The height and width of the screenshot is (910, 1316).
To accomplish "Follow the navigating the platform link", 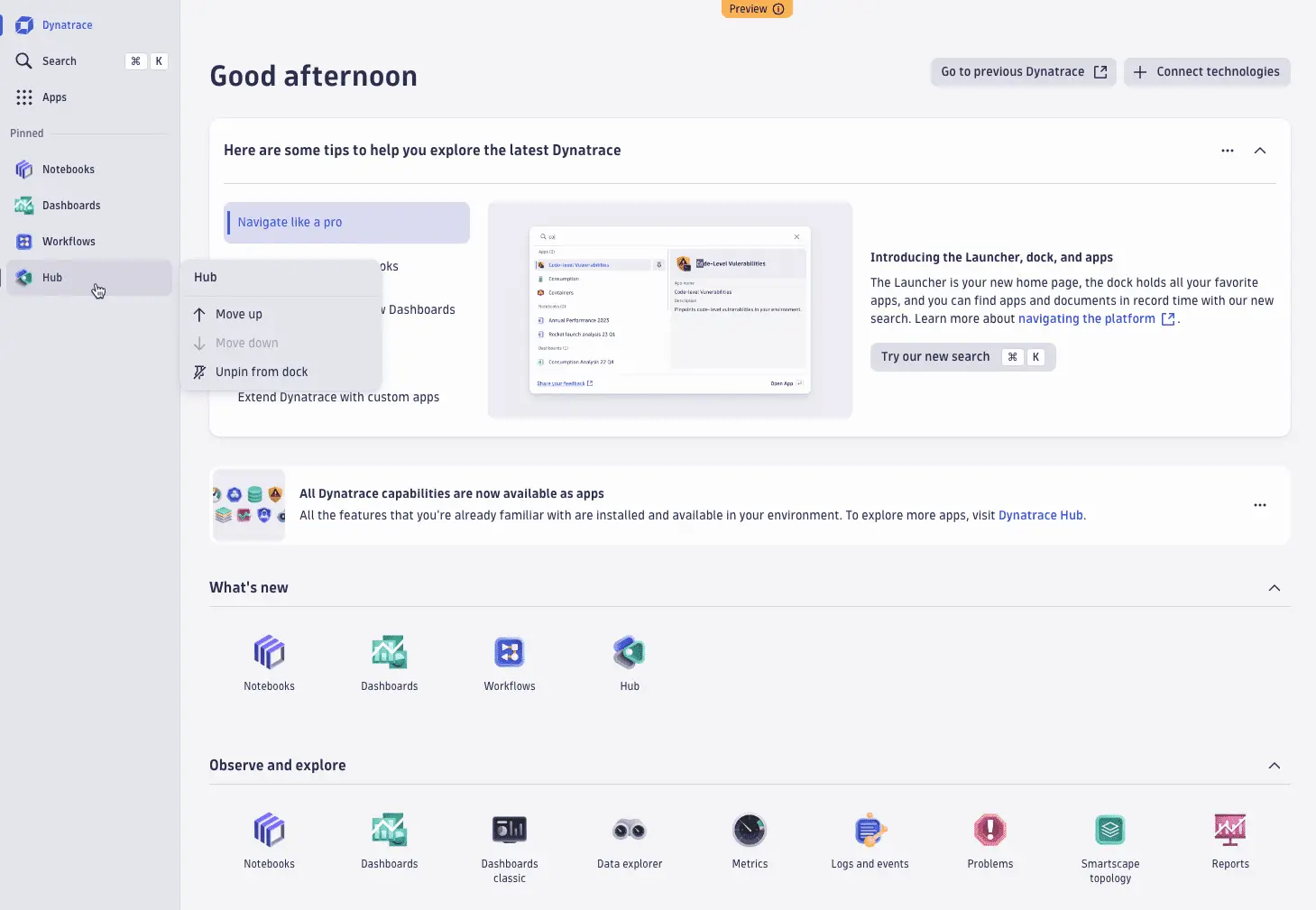I will pyautogui.click(x=1096, y=319).
